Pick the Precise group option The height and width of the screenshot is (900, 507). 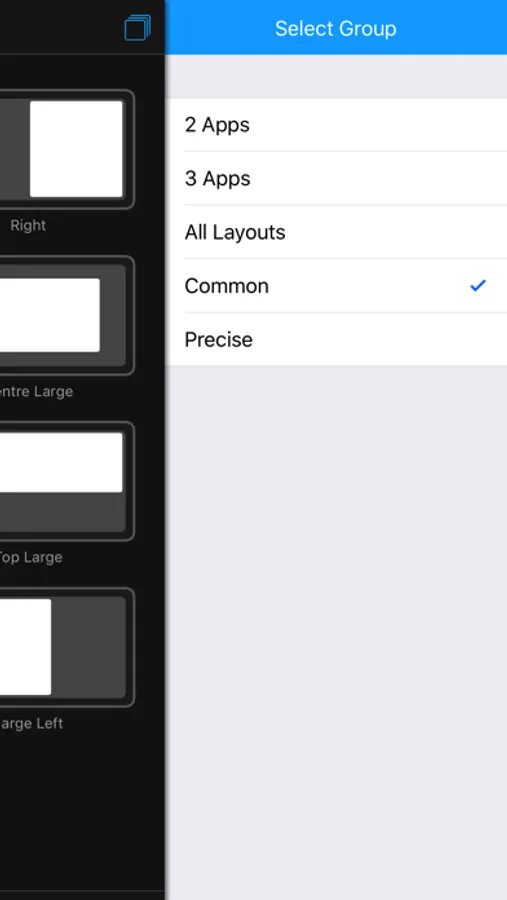click(336, 340)
